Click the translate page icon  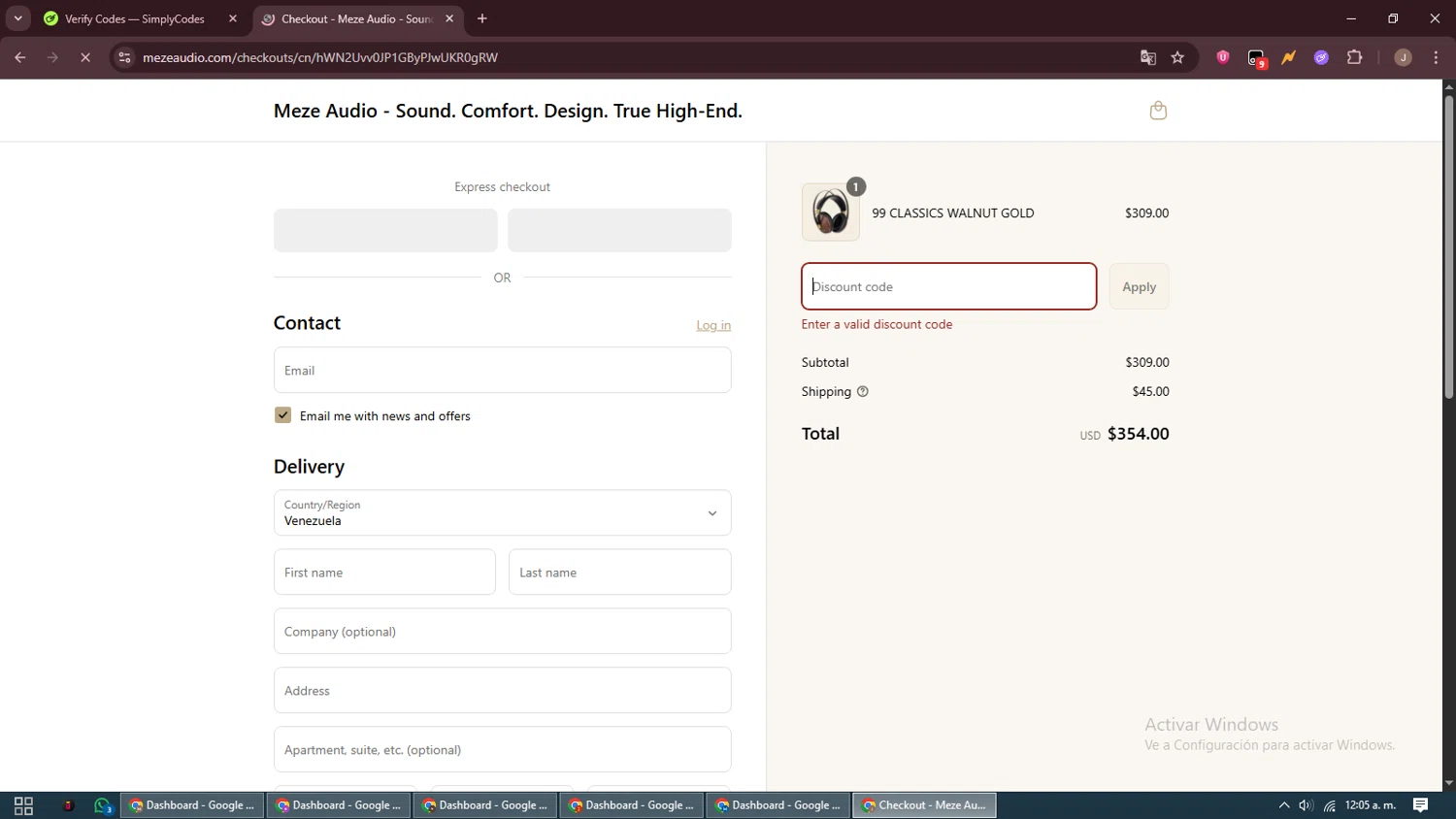pos(1148,58)
